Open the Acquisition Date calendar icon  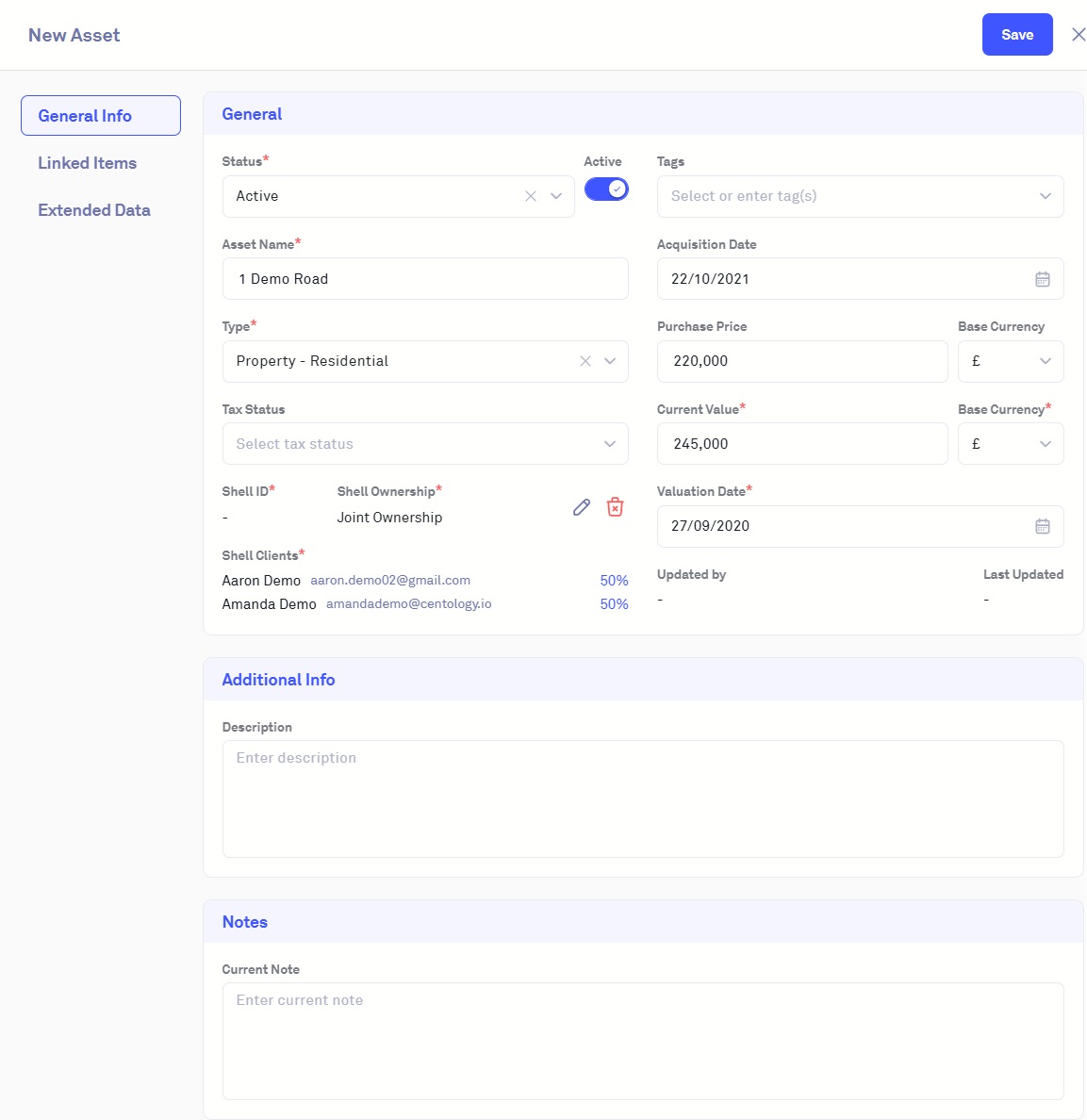(1042, 279)
